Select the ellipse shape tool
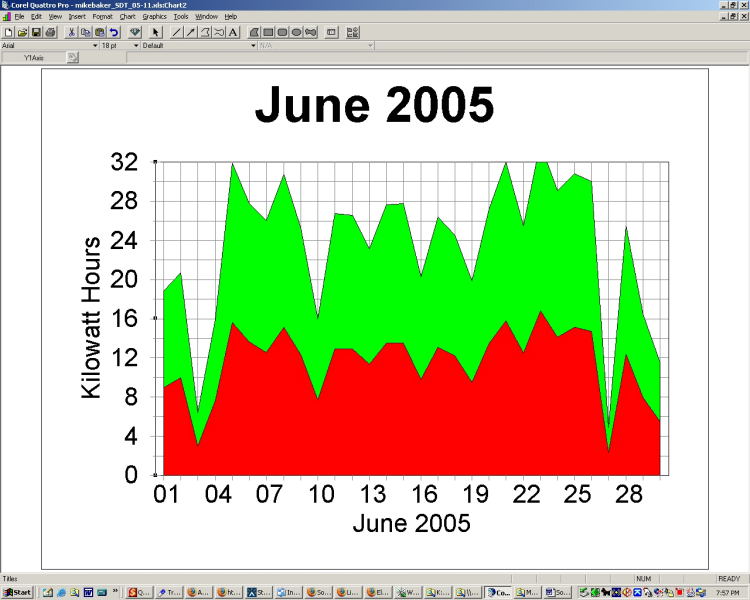 [x=296, y=32]
